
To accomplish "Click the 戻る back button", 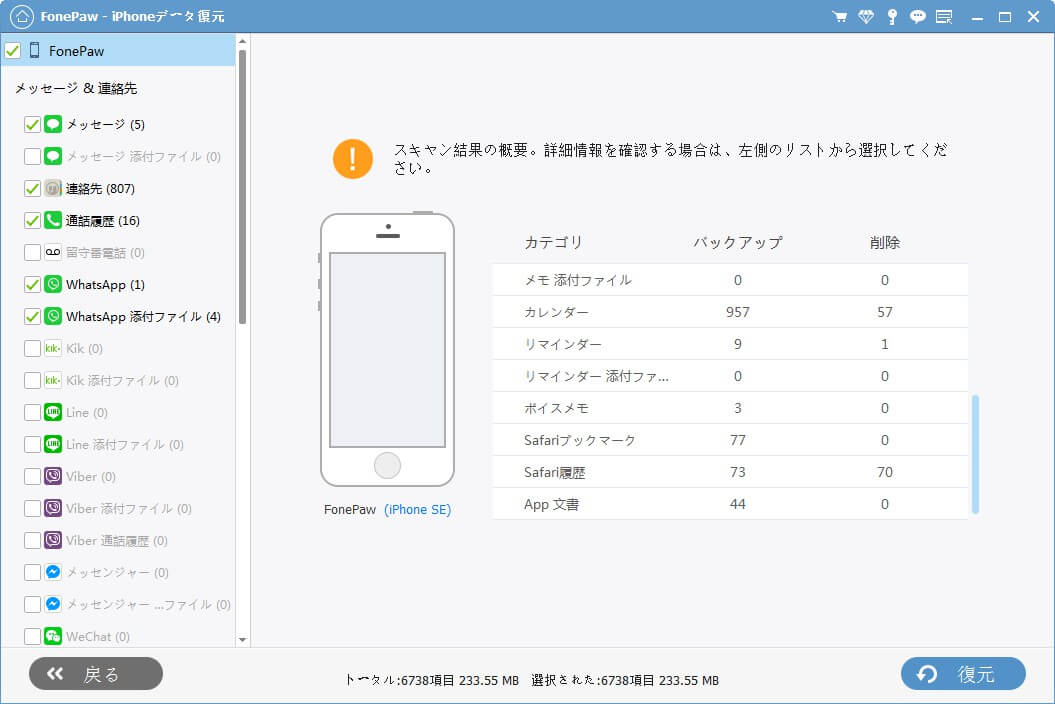I will [x=96, y=674].
